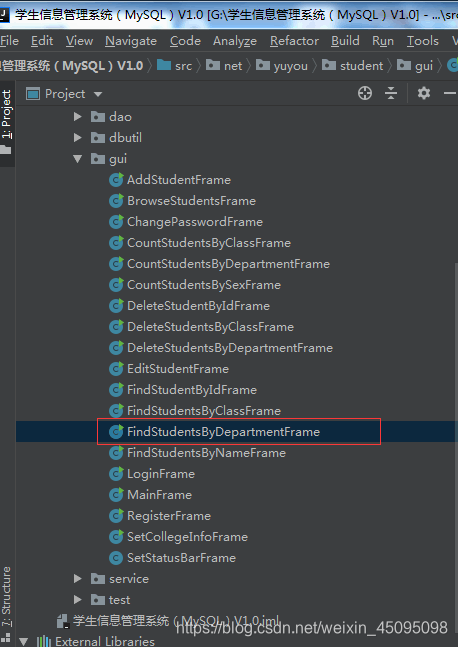The width and height of the screenshot is (458, 647).
Task: Open the Navigate menu
Action: tap(131, 41)
